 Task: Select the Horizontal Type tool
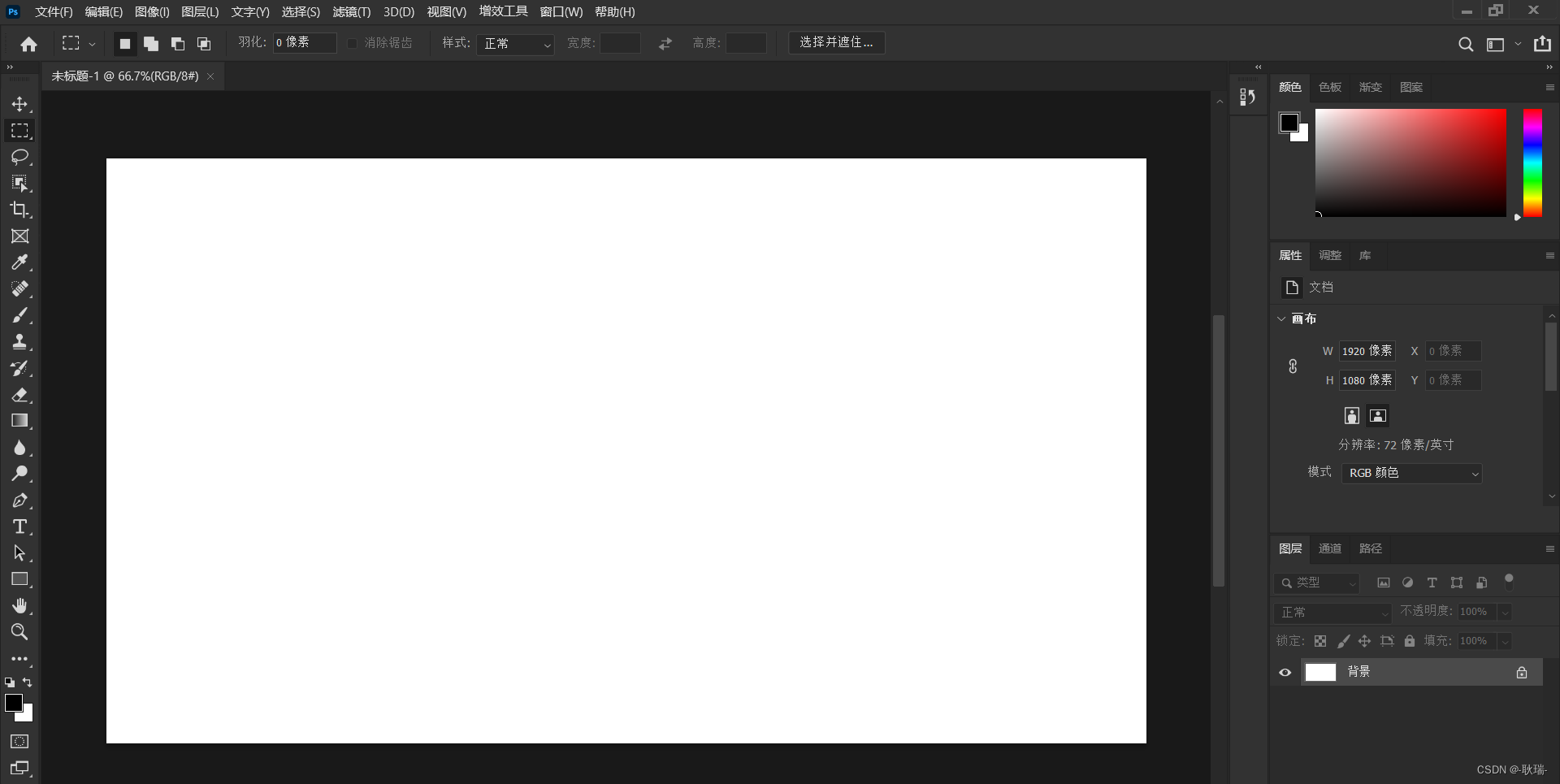click(19, 526)
